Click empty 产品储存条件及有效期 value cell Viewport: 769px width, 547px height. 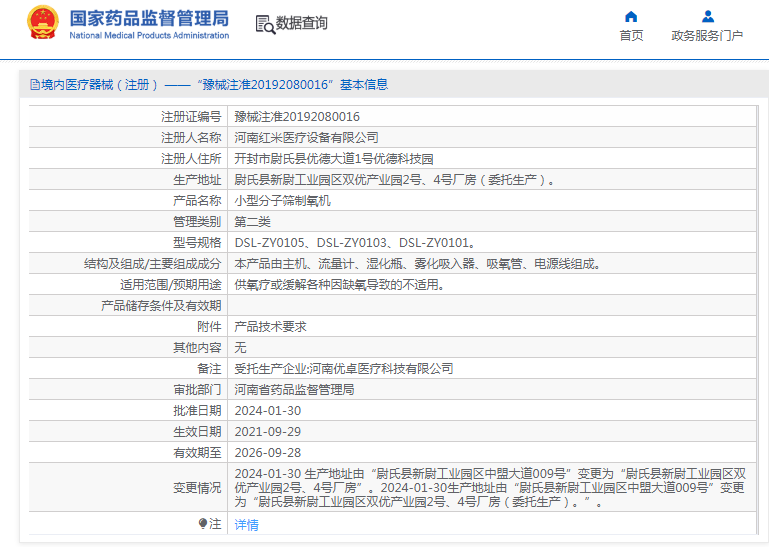point(492,306)
